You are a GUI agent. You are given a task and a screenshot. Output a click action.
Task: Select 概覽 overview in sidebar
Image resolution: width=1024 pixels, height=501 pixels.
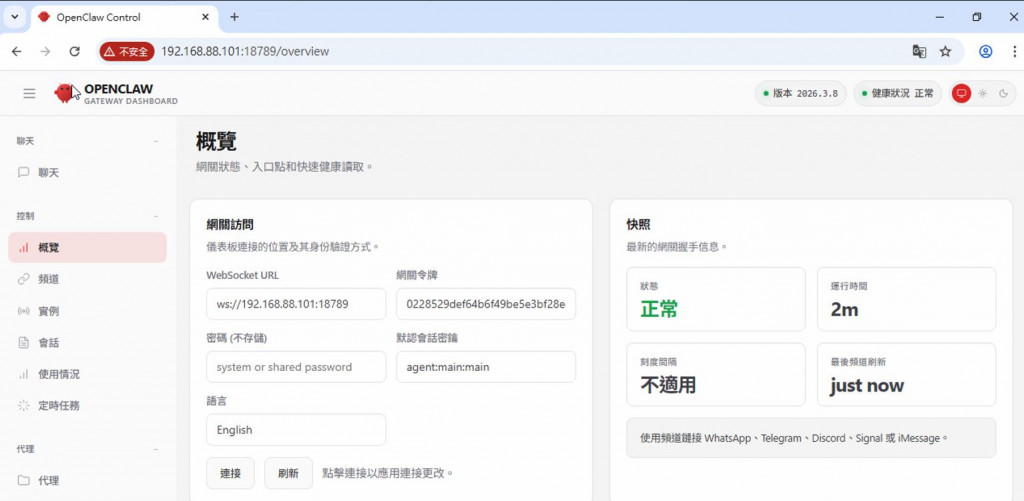[x=88, y=248]
